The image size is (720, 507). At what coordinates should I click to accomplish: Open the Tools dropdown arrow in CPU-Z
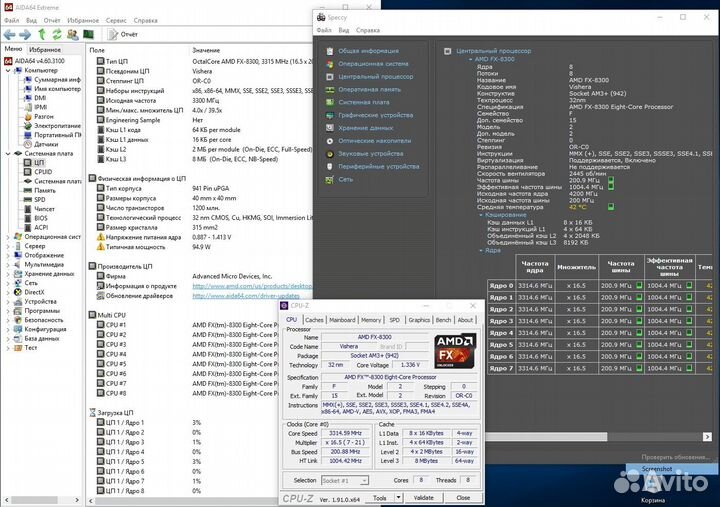[399, 497]
